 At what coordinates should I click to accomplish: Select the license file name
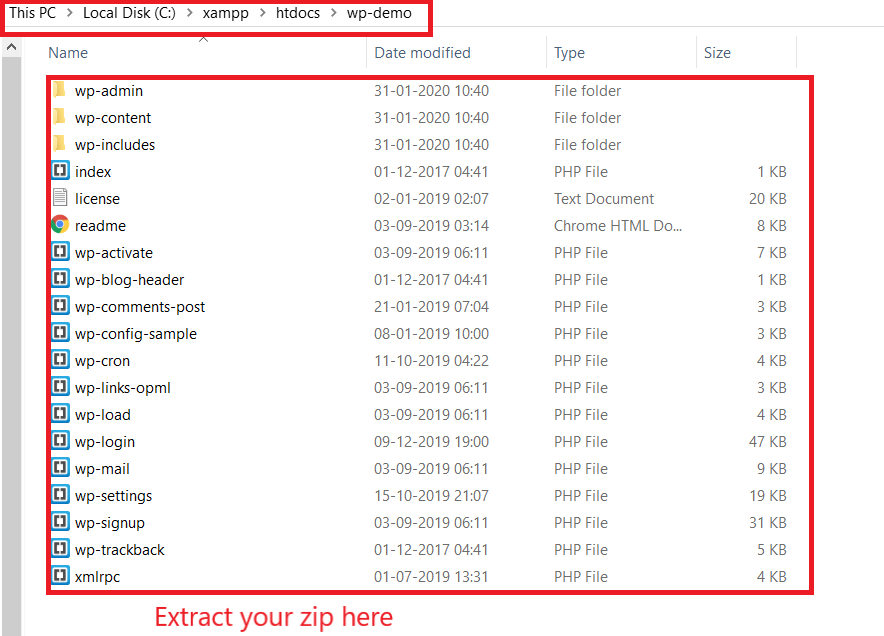coord(97,198)
